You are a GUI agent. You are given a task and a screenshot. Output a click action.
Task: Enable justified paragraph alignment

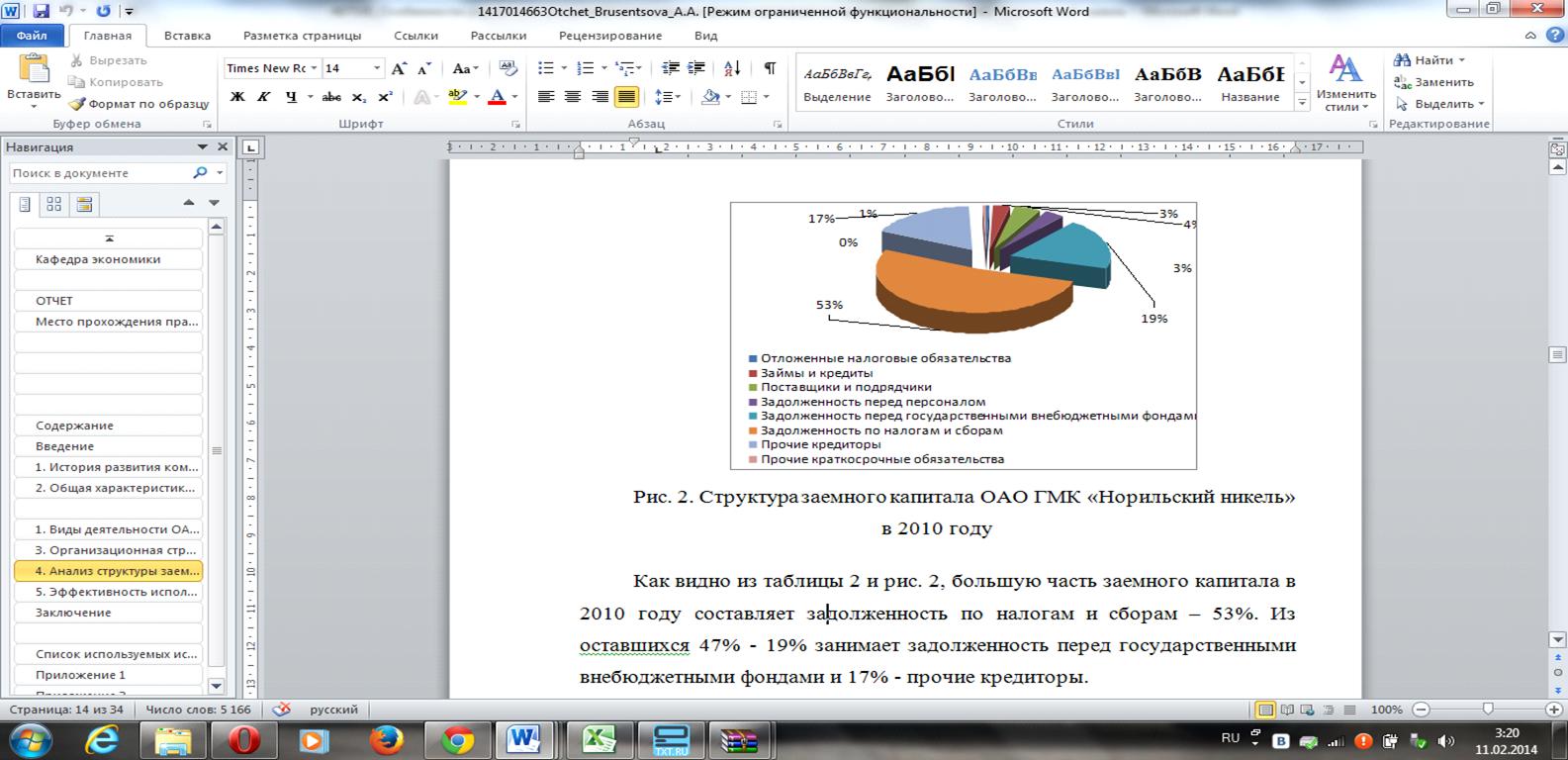[x=625, y=97]
